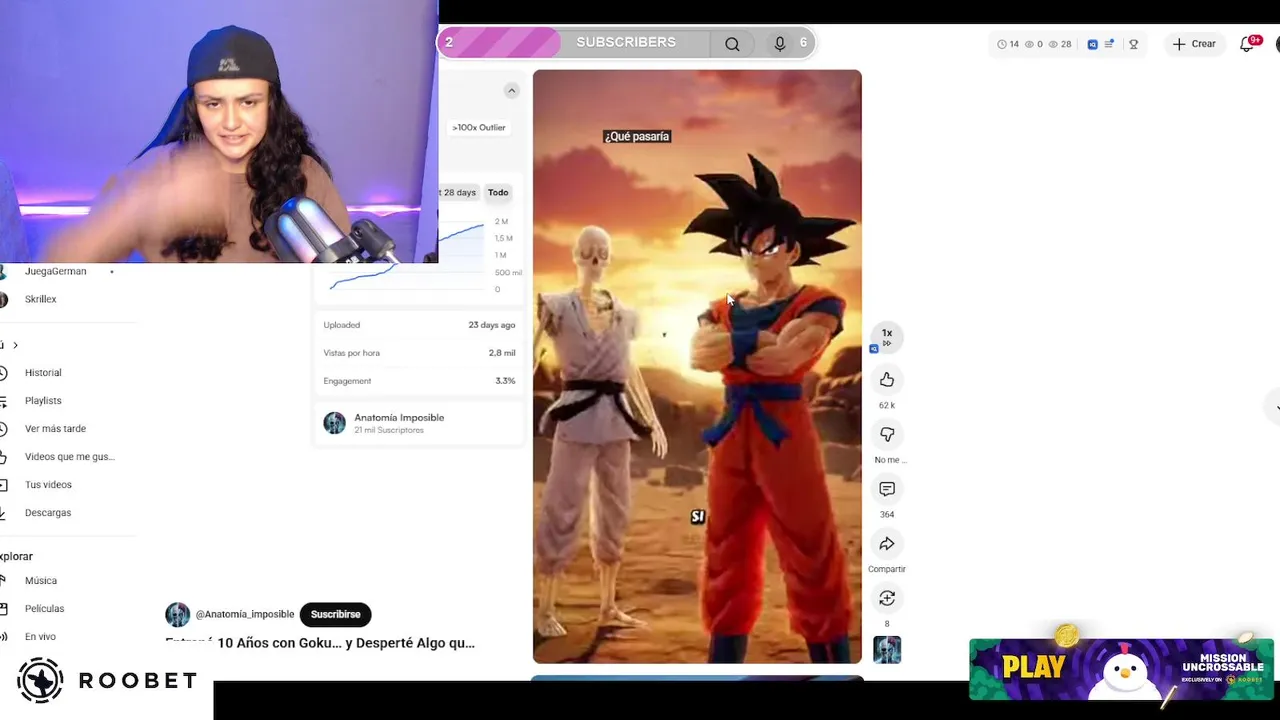Screen dimensions: 1280x720
Task: Click the clock stat showing 14
Action: point(1008,44)
